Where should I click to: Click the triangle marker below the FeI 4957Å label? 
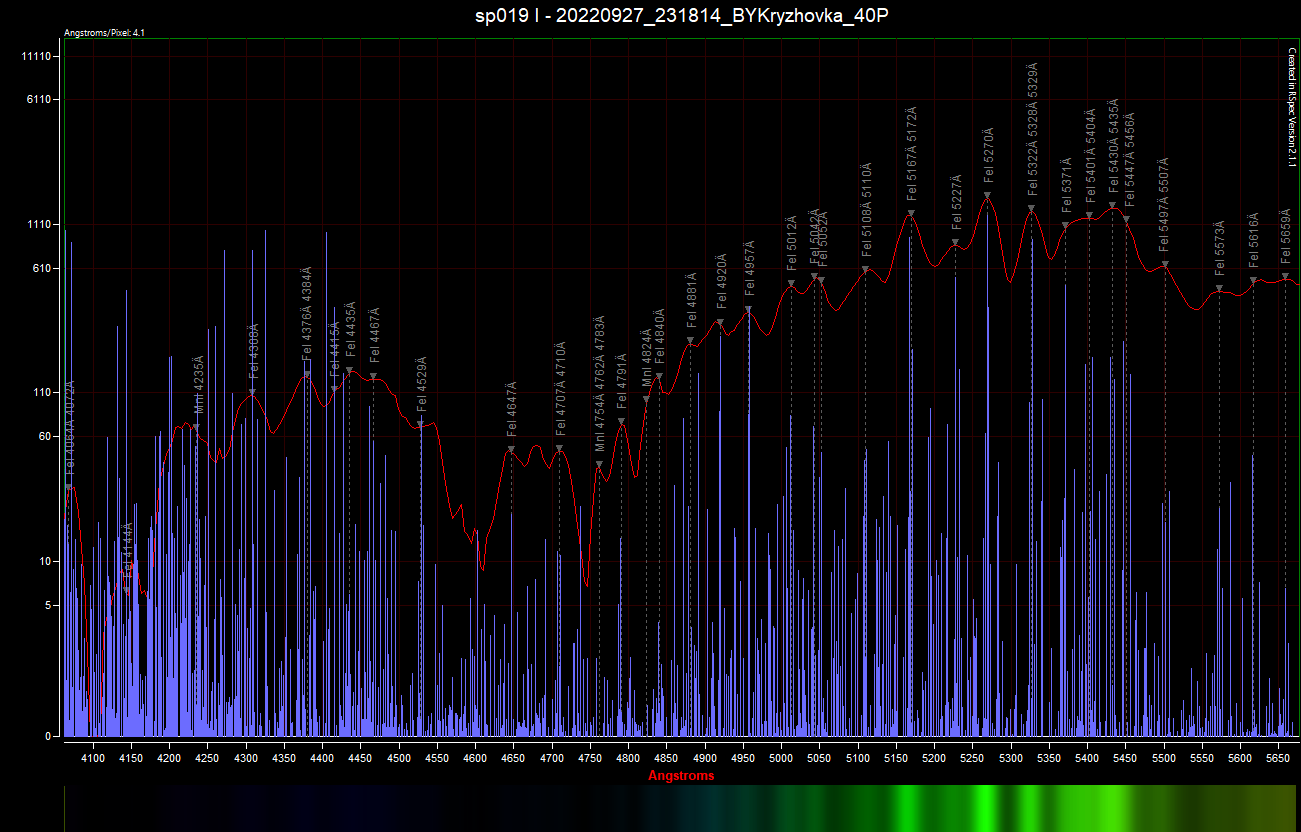(749, 310)
